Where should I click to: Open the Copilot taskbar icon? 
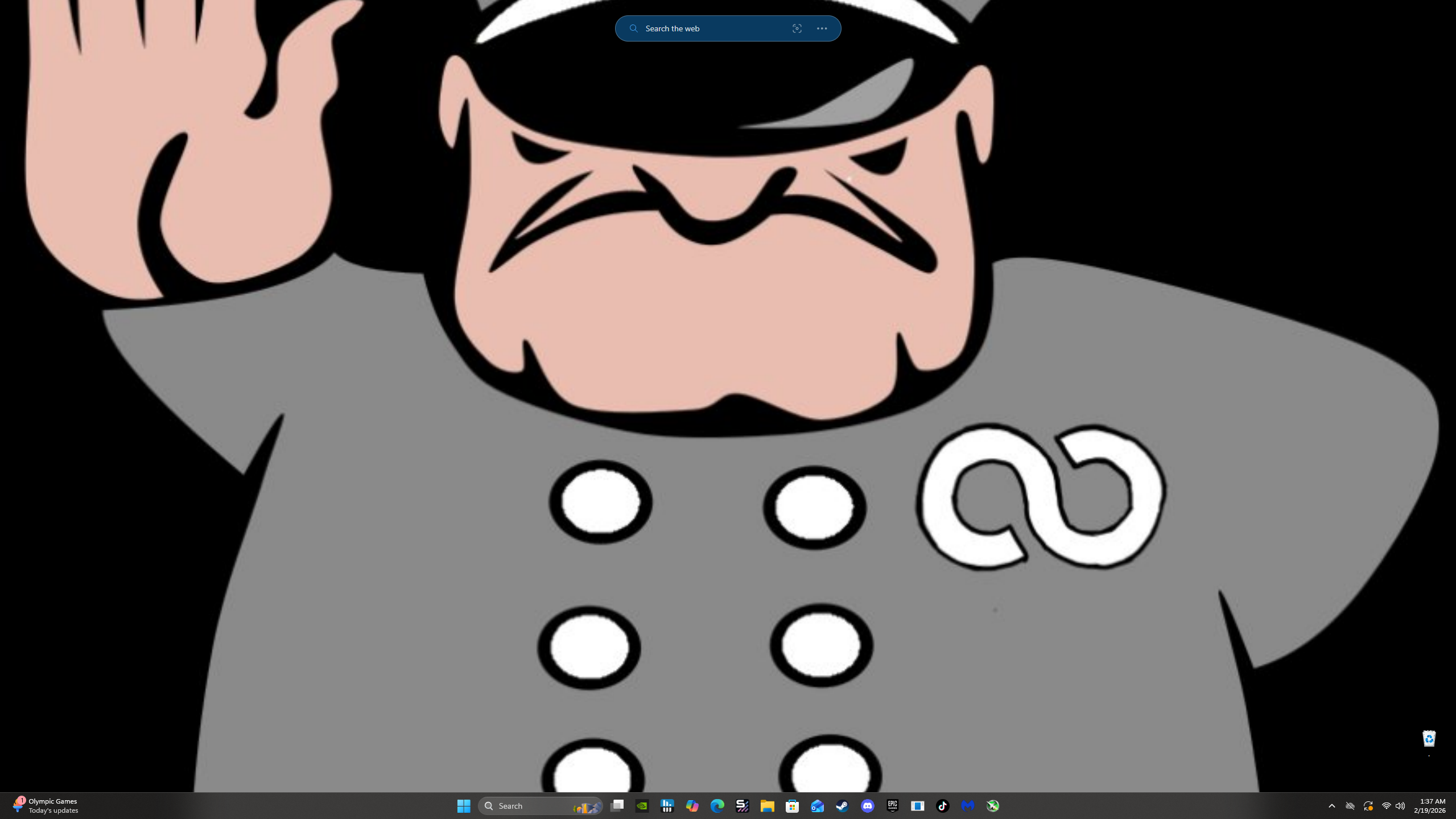[692, 806]
